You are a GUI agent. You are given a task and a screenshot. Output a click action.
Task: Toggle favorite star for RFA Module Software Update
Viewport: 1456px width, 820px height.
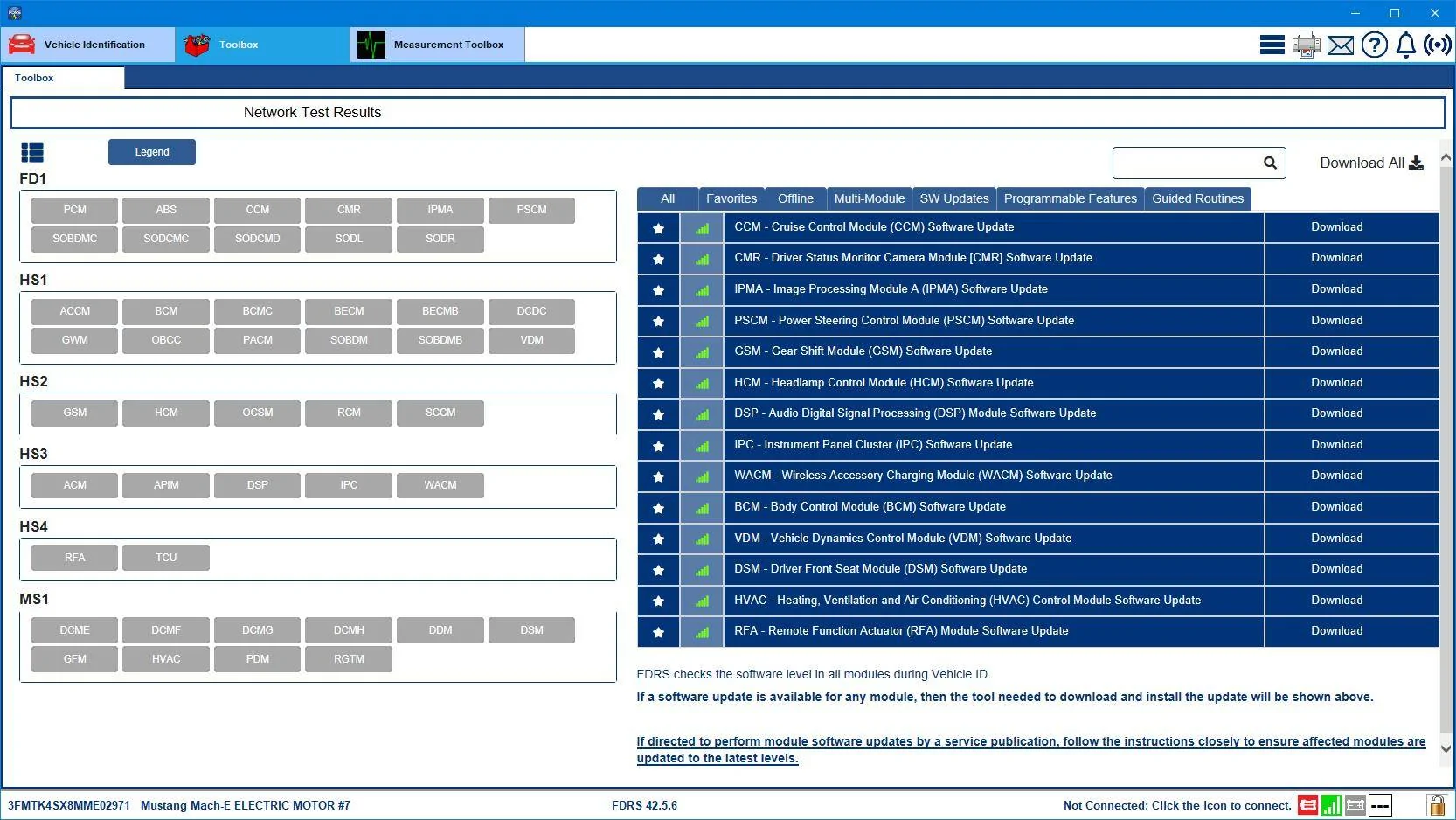[659, 632]
